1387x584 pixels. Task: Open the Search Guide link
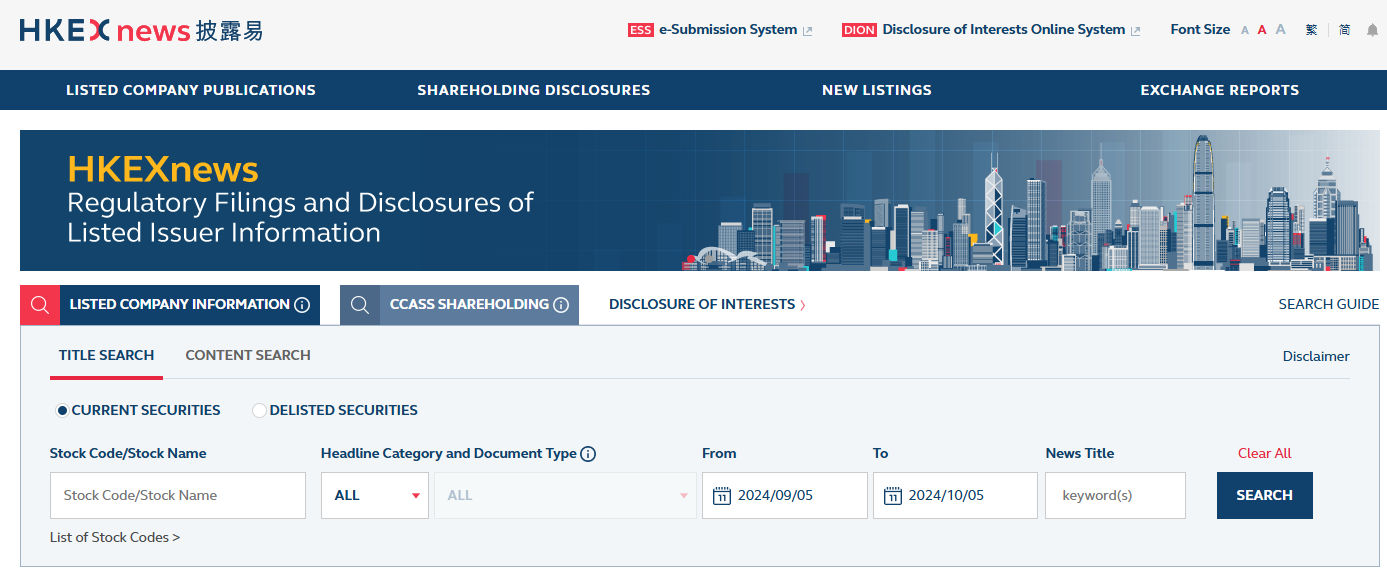(1329, 304)
